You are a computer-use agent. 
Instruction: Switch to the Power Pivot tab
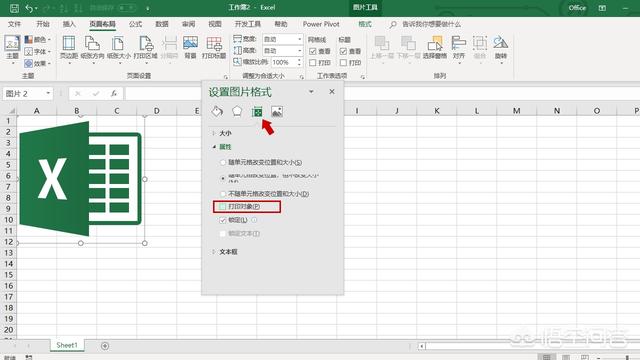point(321,24)
